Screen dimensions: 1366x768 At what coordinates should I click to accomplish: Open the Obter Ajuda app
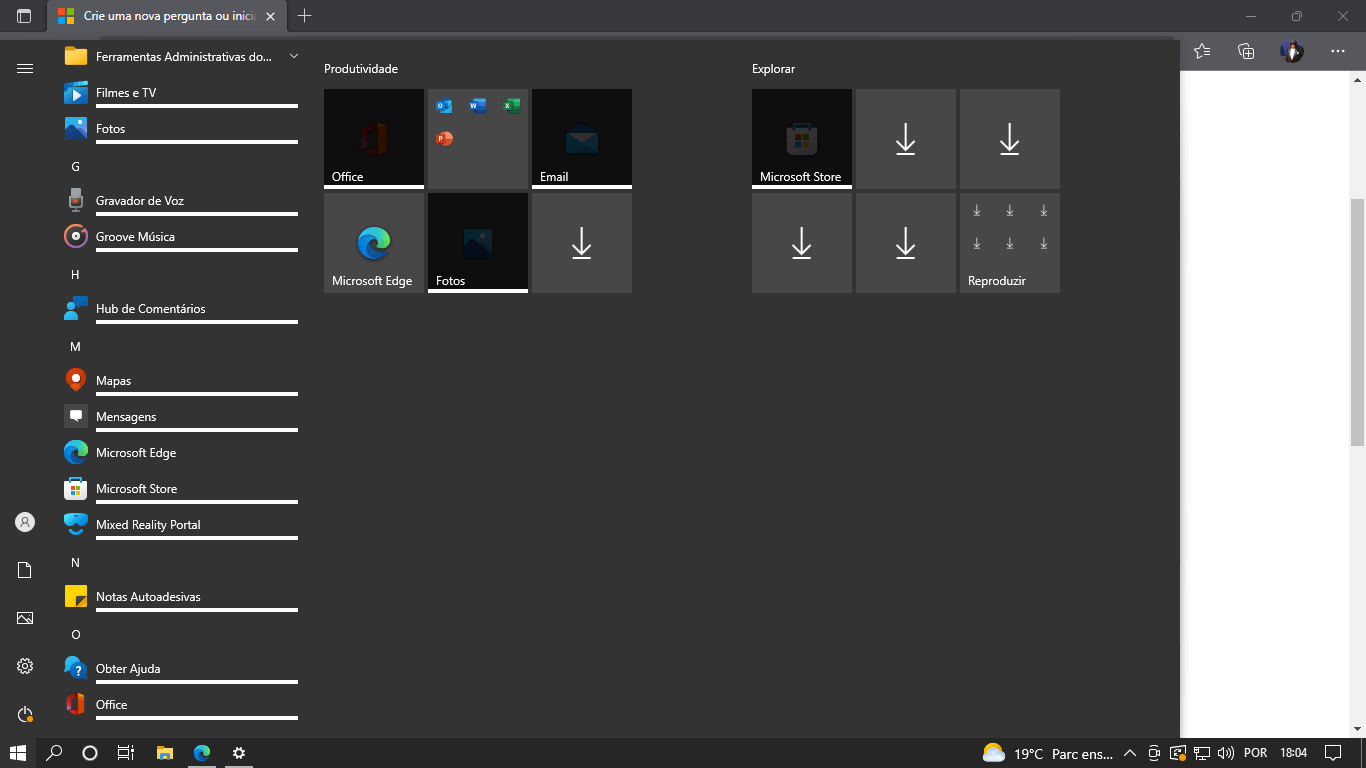[180, 669]
